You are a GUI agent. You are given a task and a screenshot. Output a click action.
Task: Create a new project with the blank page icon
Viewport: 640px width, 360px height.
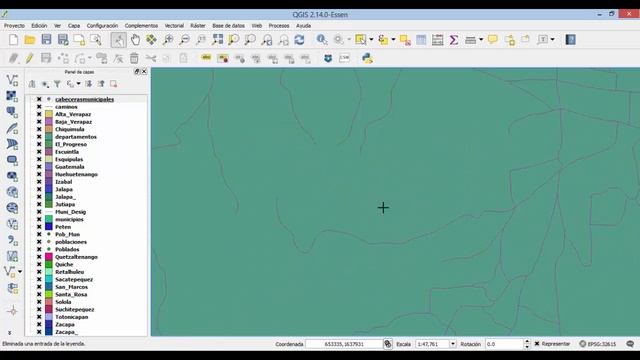(x=13, y=40)
